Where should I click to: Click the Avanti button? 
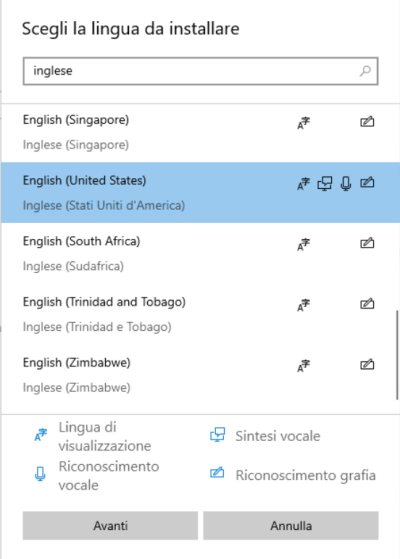(x=110, y=525)
